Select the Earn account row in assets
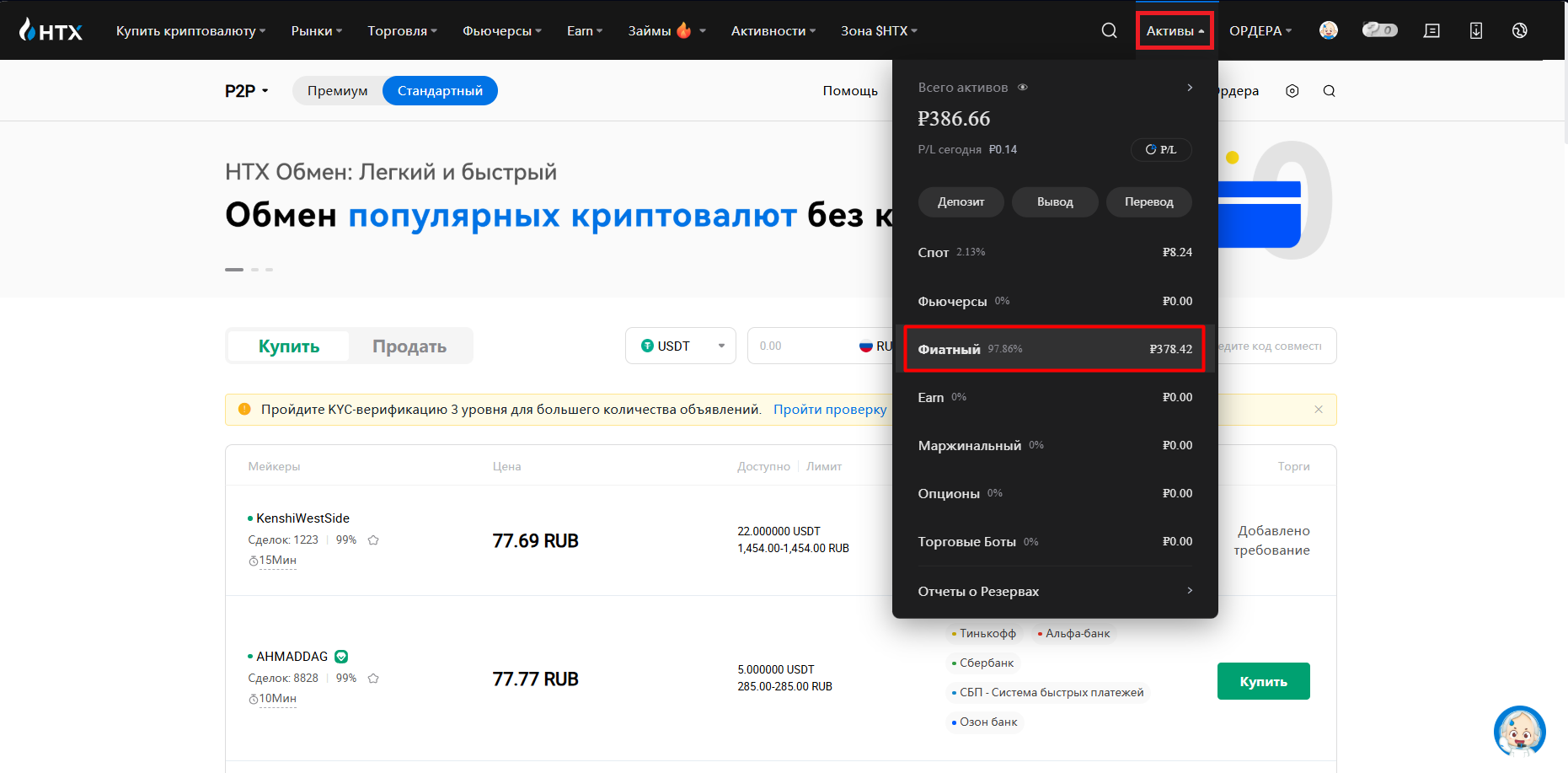Image resolution: width=1568 pixels, height=773 pixels. [1055, 397]
